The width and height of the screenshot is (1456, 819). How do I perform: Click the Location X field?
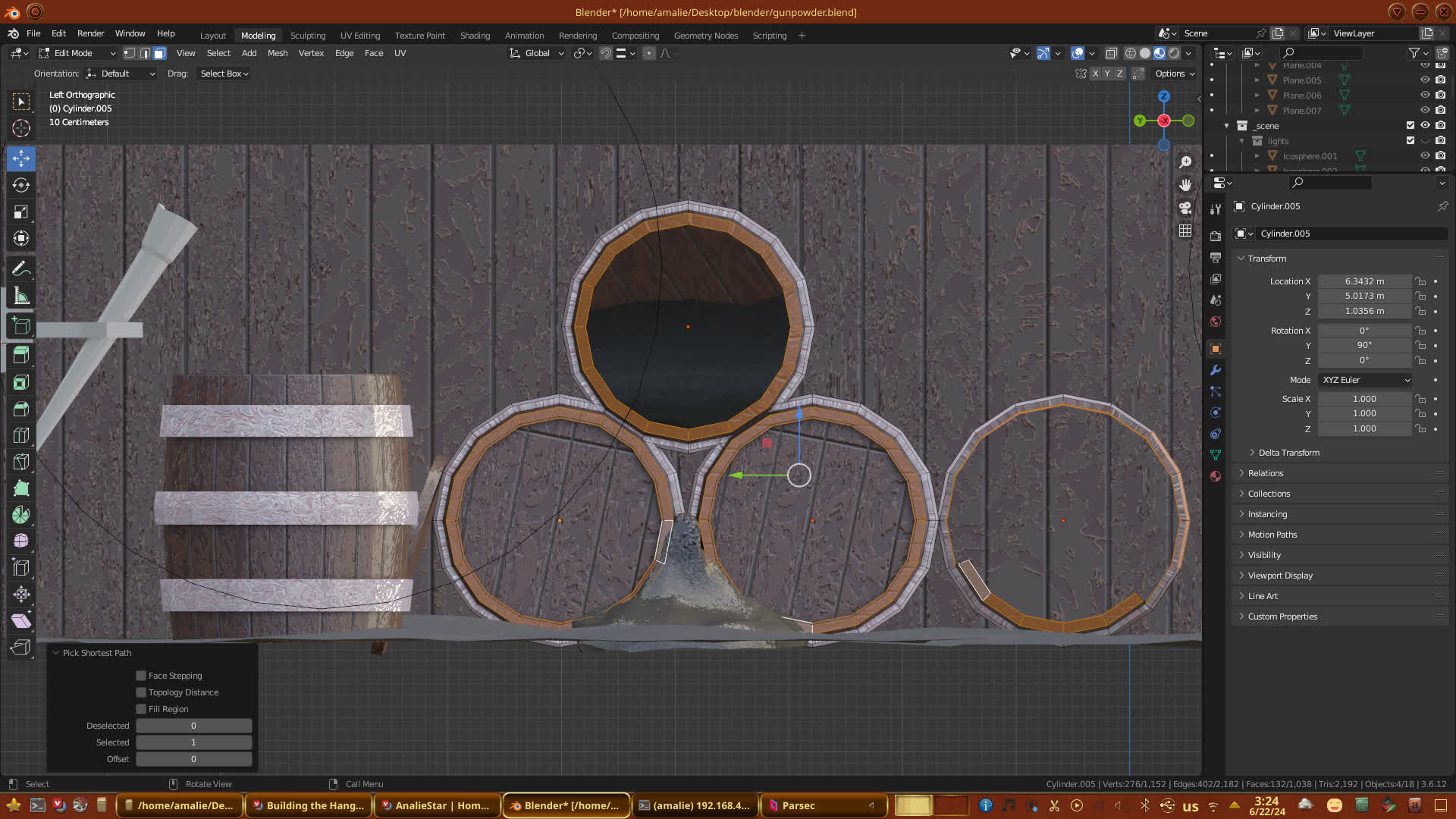point(1363,281)
